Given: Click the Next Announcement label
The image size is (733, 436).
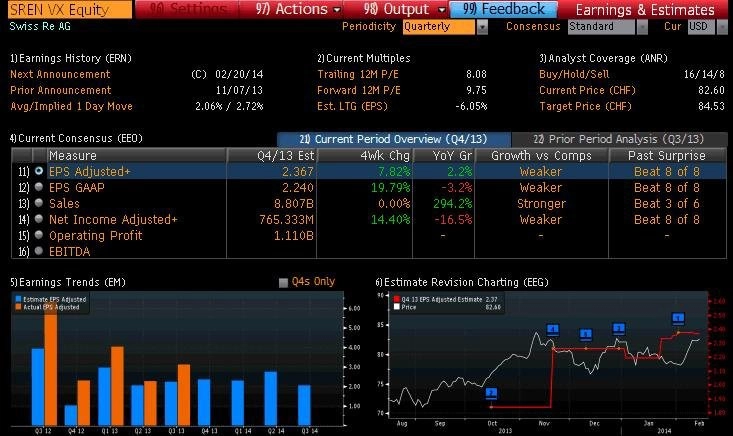Looking at the screenshot, I should pos(60,74).
